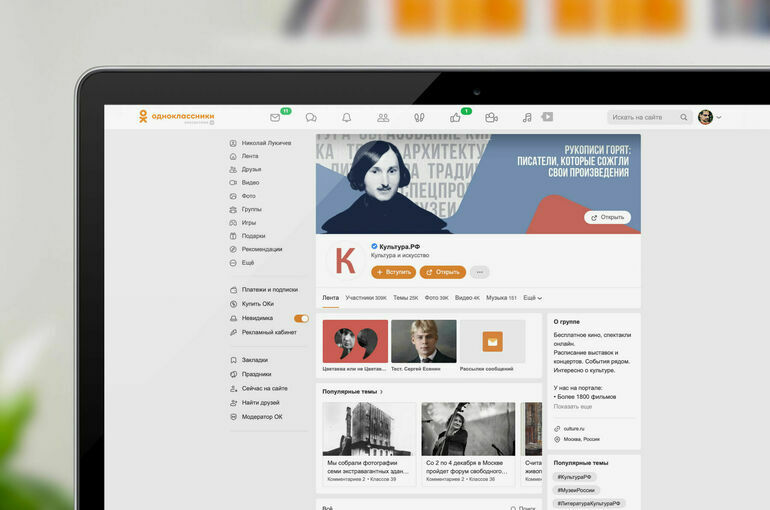
Task: Open the culture.ru website link
Action: click(x=574, y=429)
